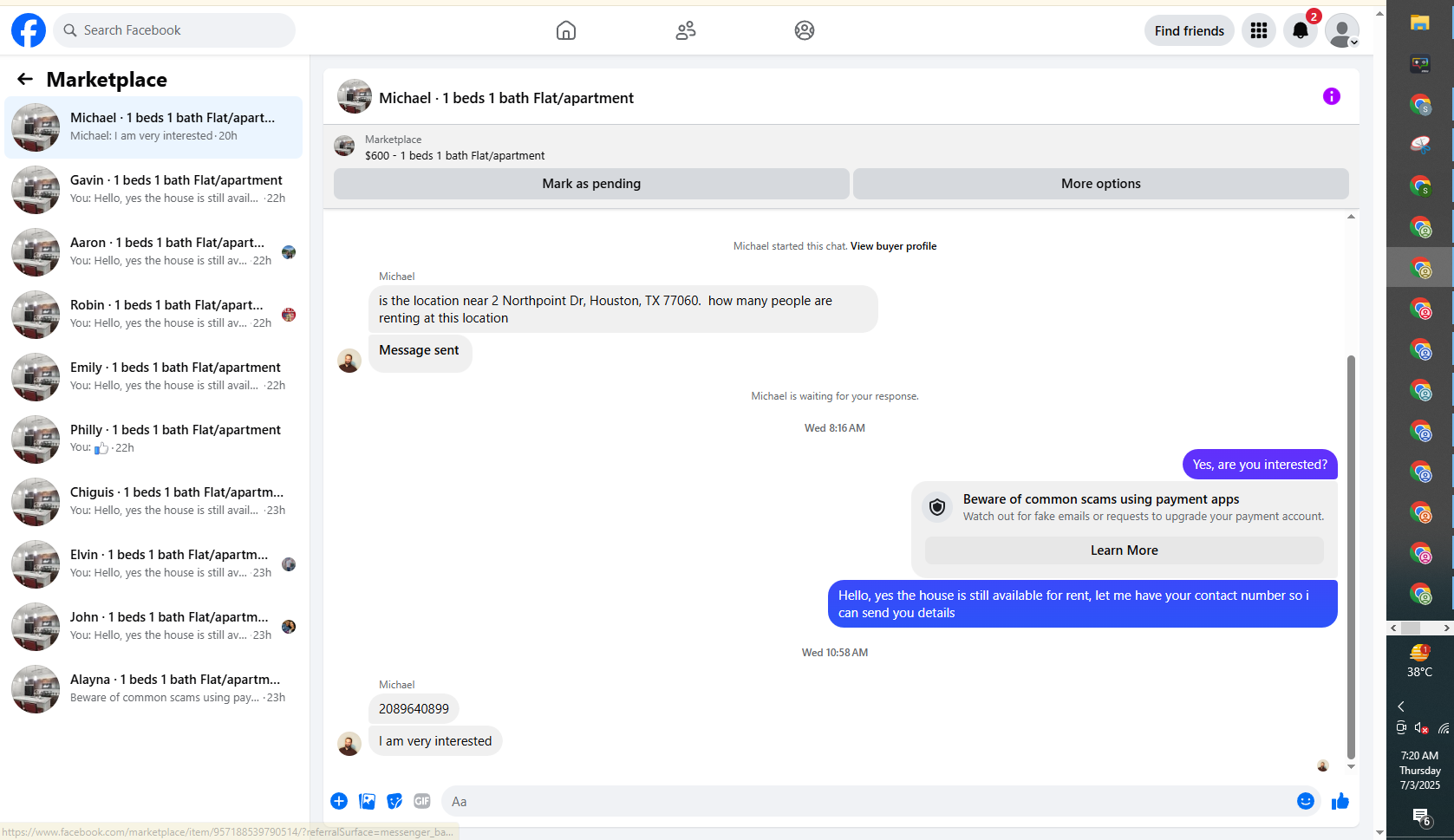Click the Wi-Fi tray icon
The image size is (1454, 840).
[1444, 728]
